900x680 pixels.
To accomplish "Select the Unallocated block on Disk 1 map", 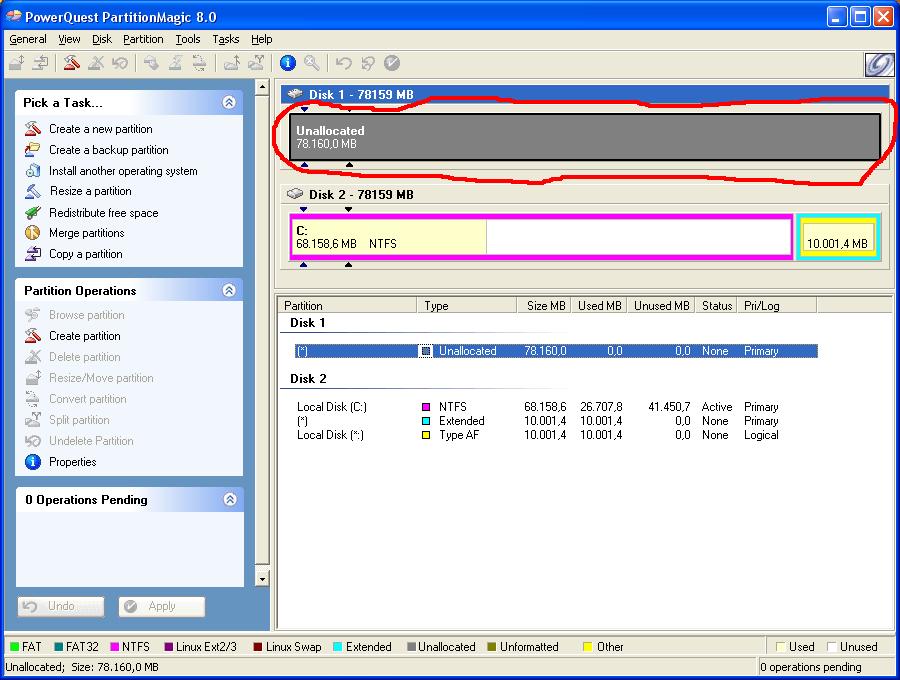I will pos(584,137).
